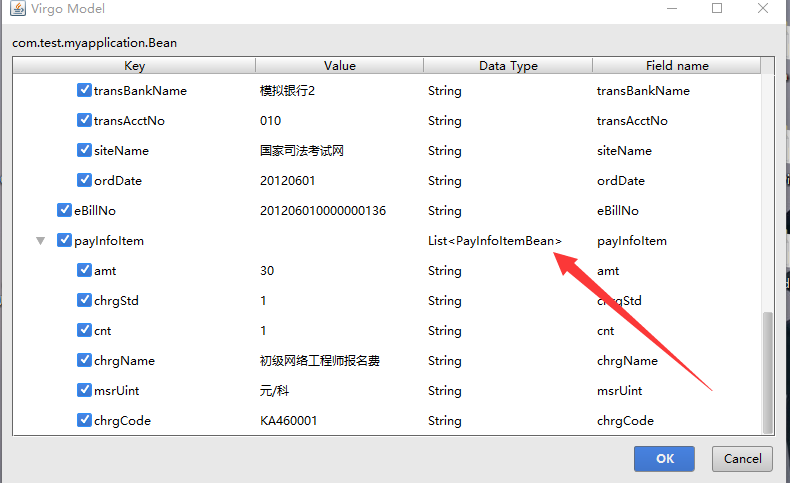Uncheck the cnt checkbox

(84, 330)
